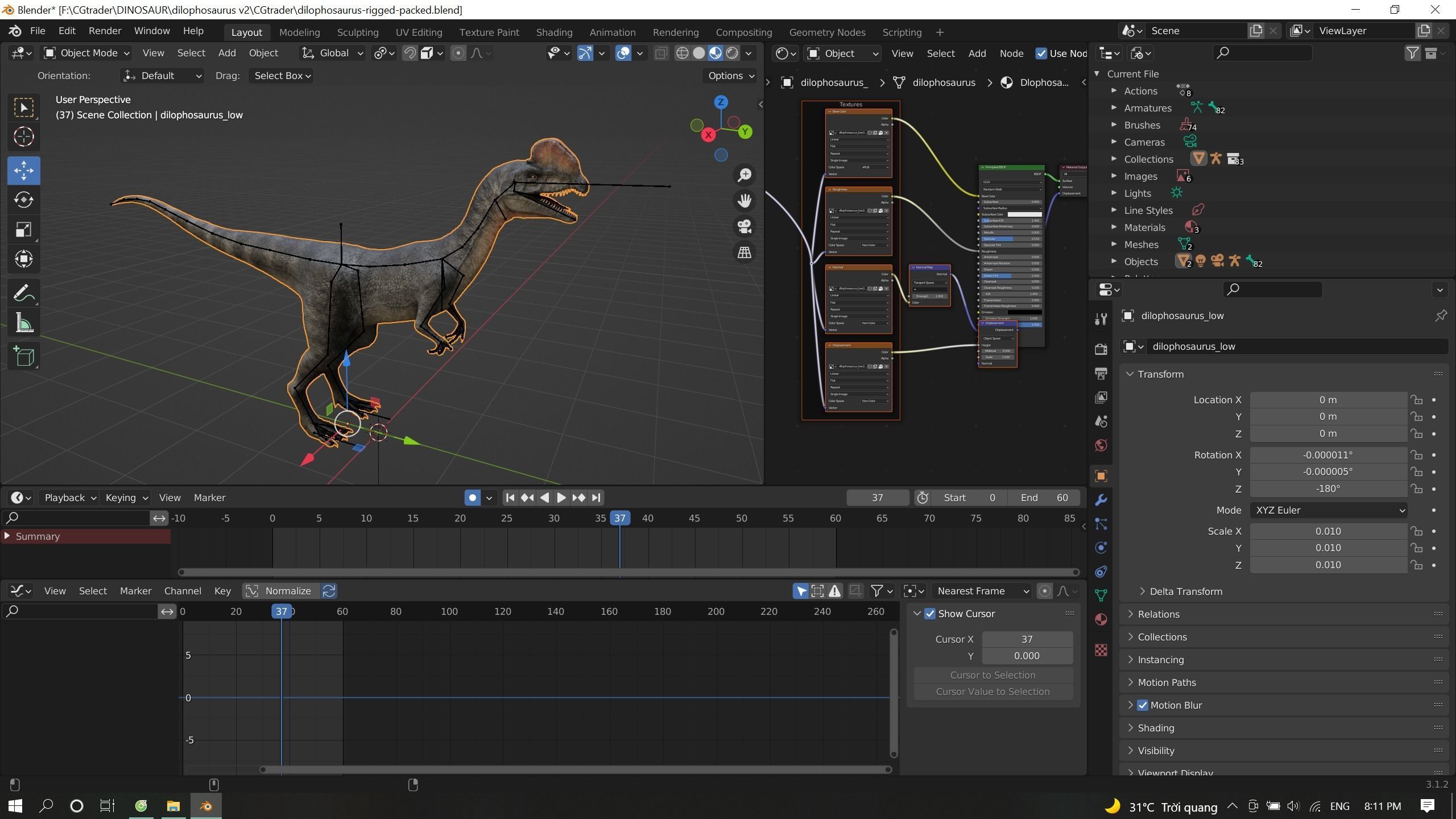
Task: Open the Drag Select Box dropdown
Action: point(282,76)
